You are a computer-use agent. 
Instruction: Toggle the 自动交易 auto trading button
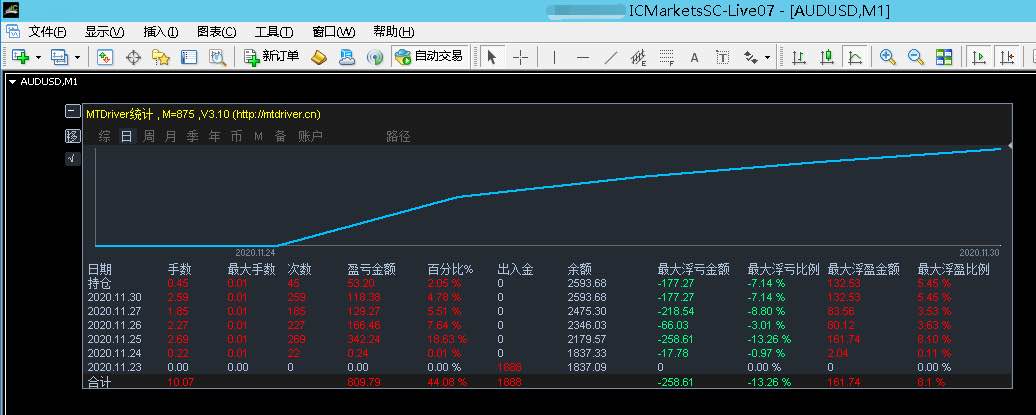[429, 57]
